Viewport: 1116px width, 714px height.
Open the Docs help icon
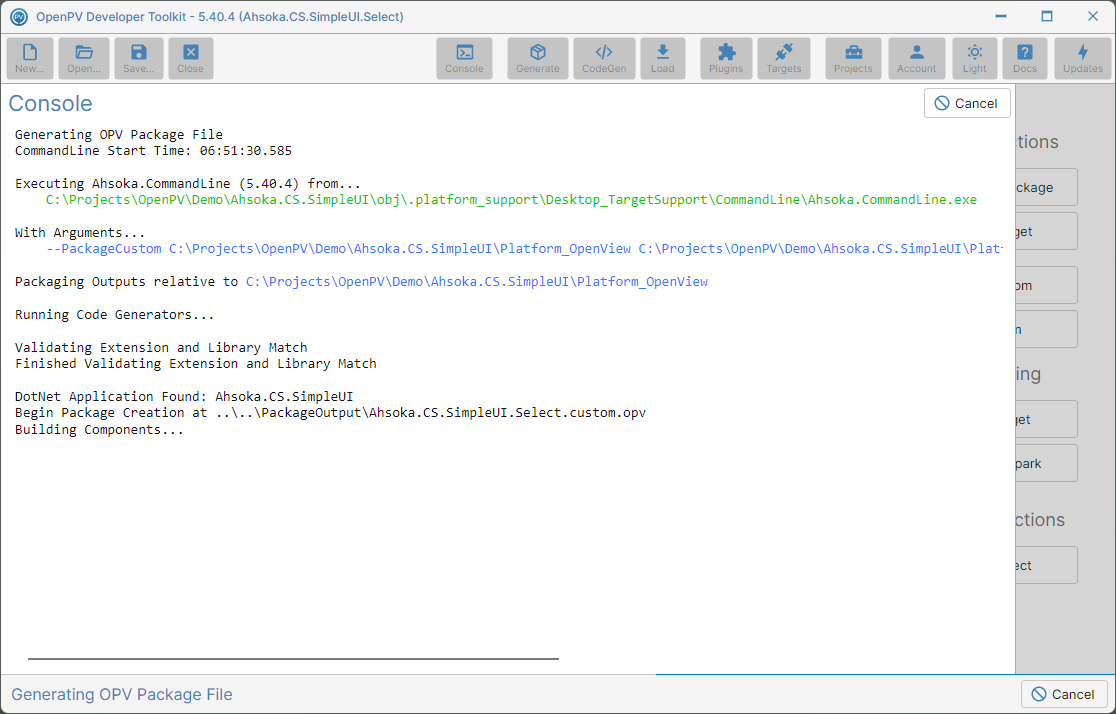click(x=1025, y=58)
